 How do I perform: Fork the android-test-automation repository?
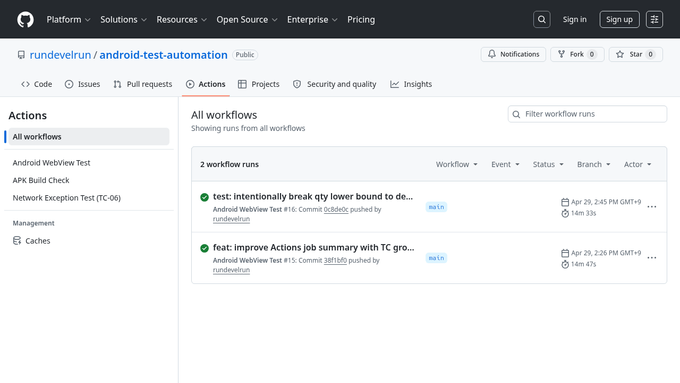(x=577, y=54)
